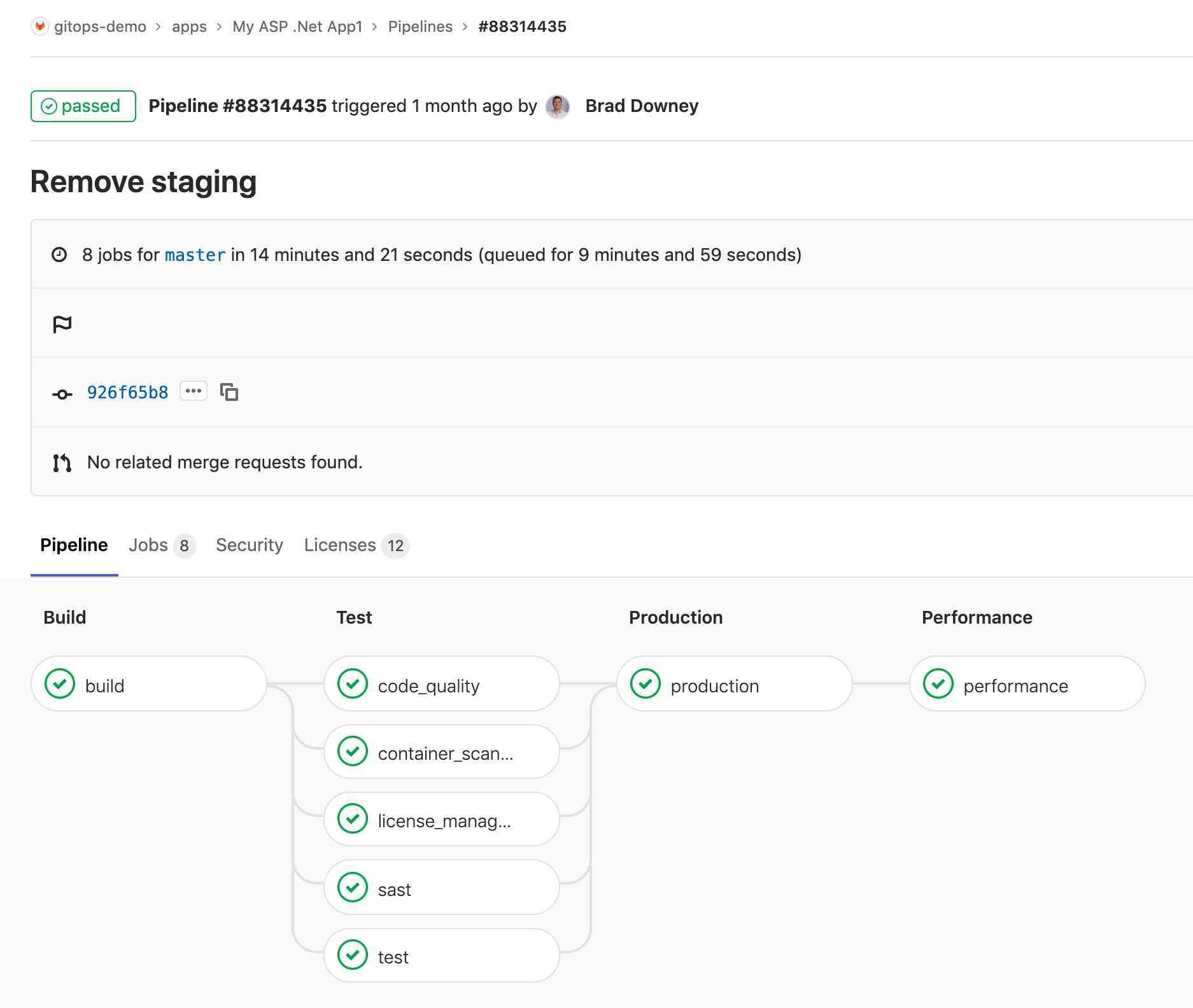The height and width of the screenshot is (1008, 1193).
Task: Open the code_quality job
Action: [x=442, y=684]
